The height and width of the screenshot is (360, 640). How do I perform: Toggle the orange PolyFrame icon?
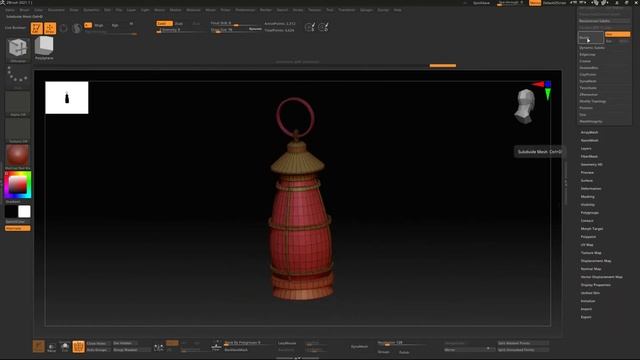click(x=78, y=347)
